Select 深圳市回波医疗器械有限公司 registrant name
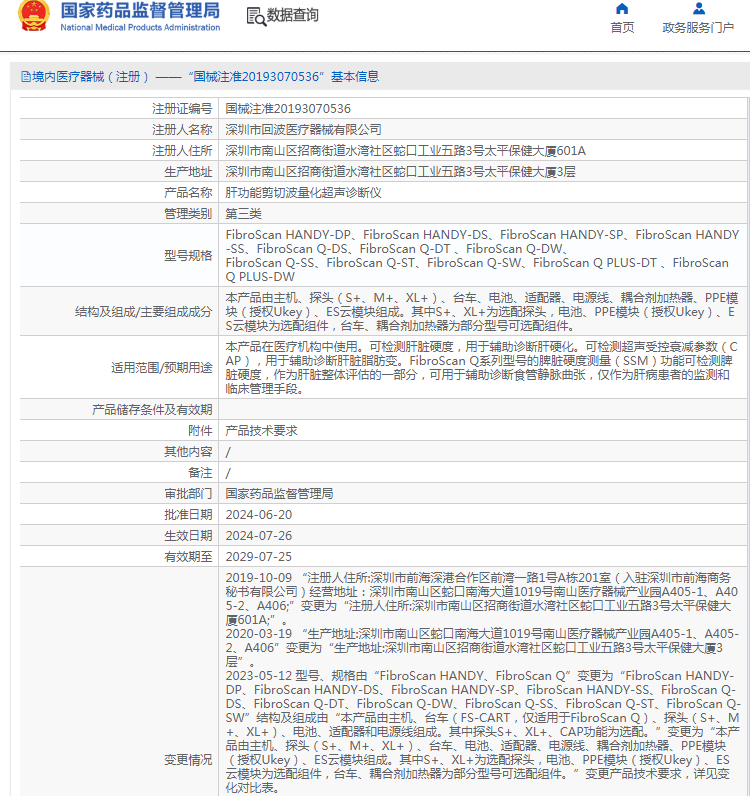This screenshot has height=796, width=750. (x=303, y=130)
